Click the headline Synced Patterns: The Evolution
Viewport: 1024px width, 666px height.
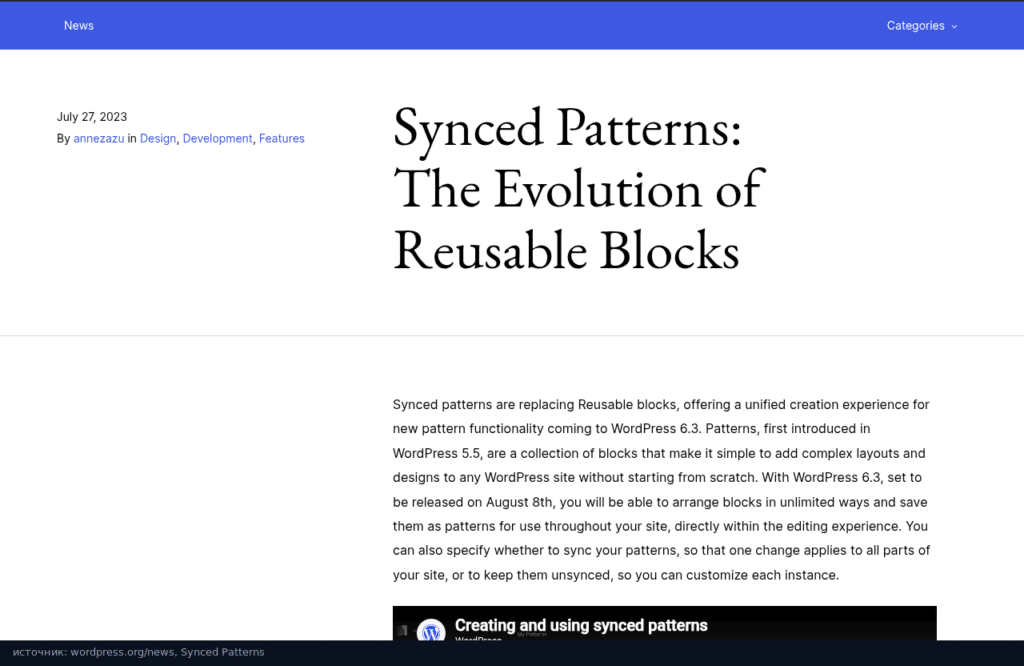tap(579, 189)
